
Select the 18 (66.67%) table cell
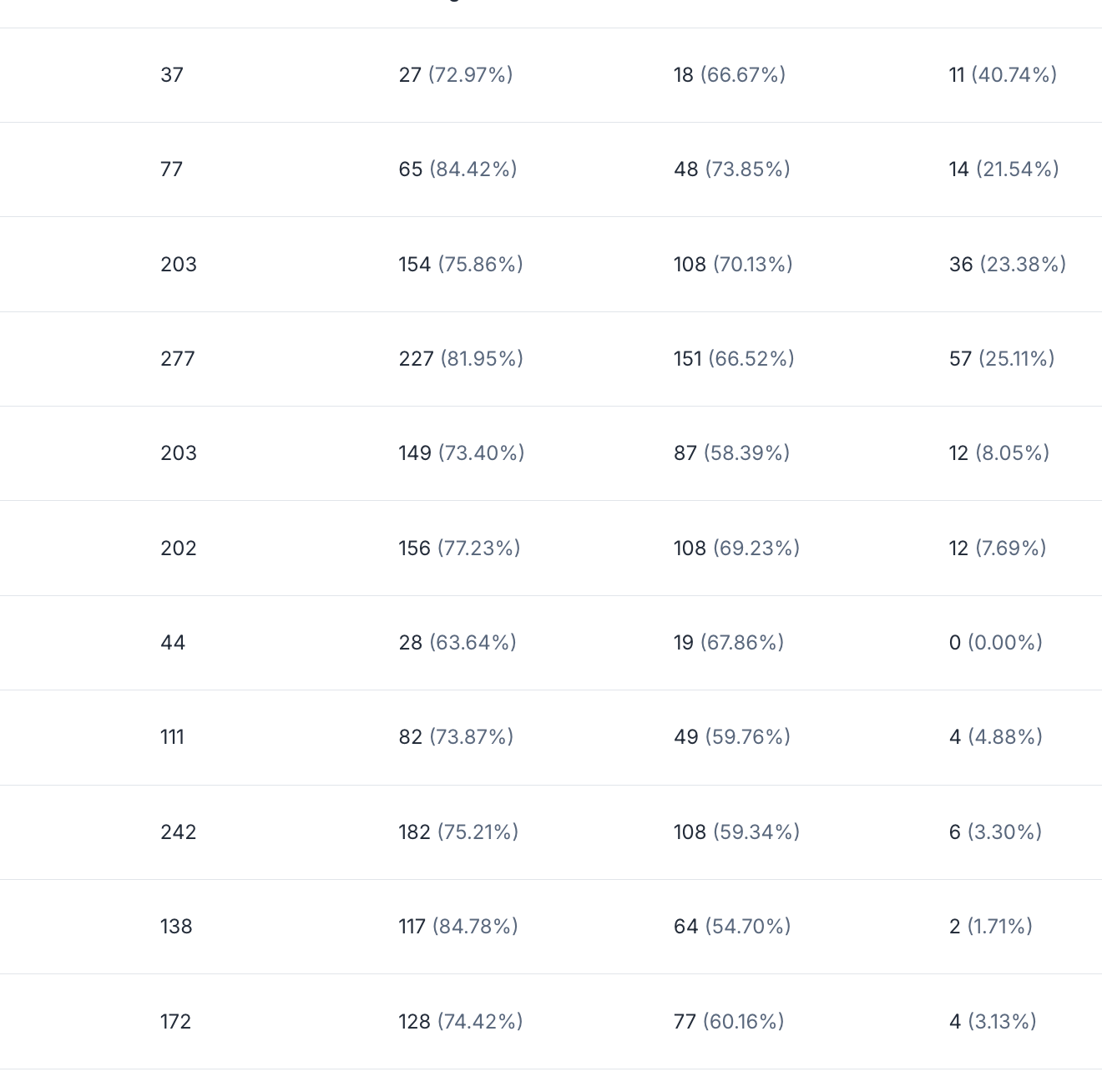point(730,75)
